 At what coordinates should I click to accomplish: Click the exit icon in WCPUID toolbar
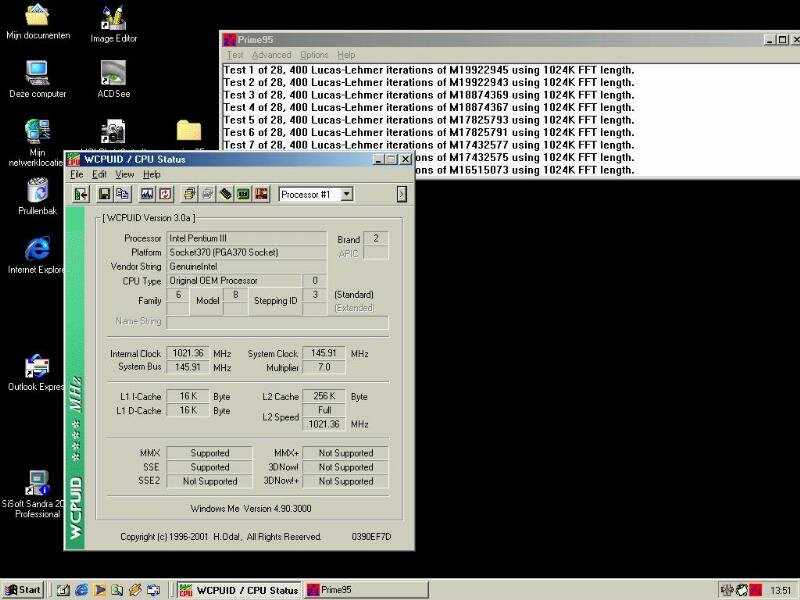(x=81, y=194)
